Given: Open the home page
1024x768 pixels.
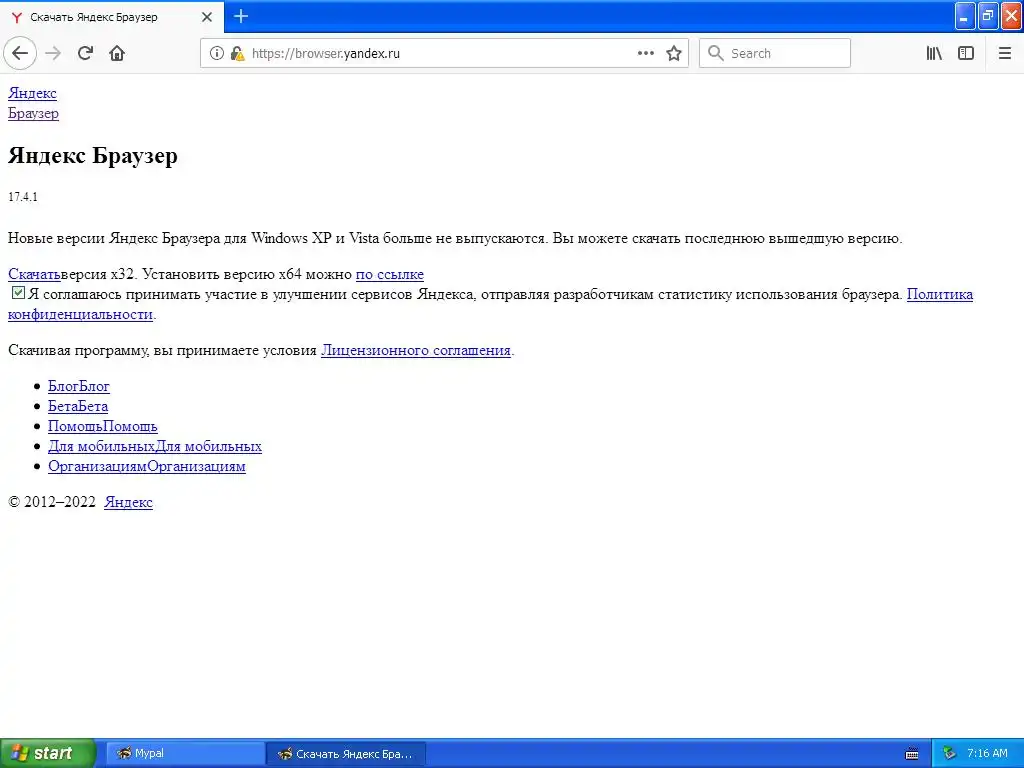Looking at the screenshot, I should (x=117, y=54).
